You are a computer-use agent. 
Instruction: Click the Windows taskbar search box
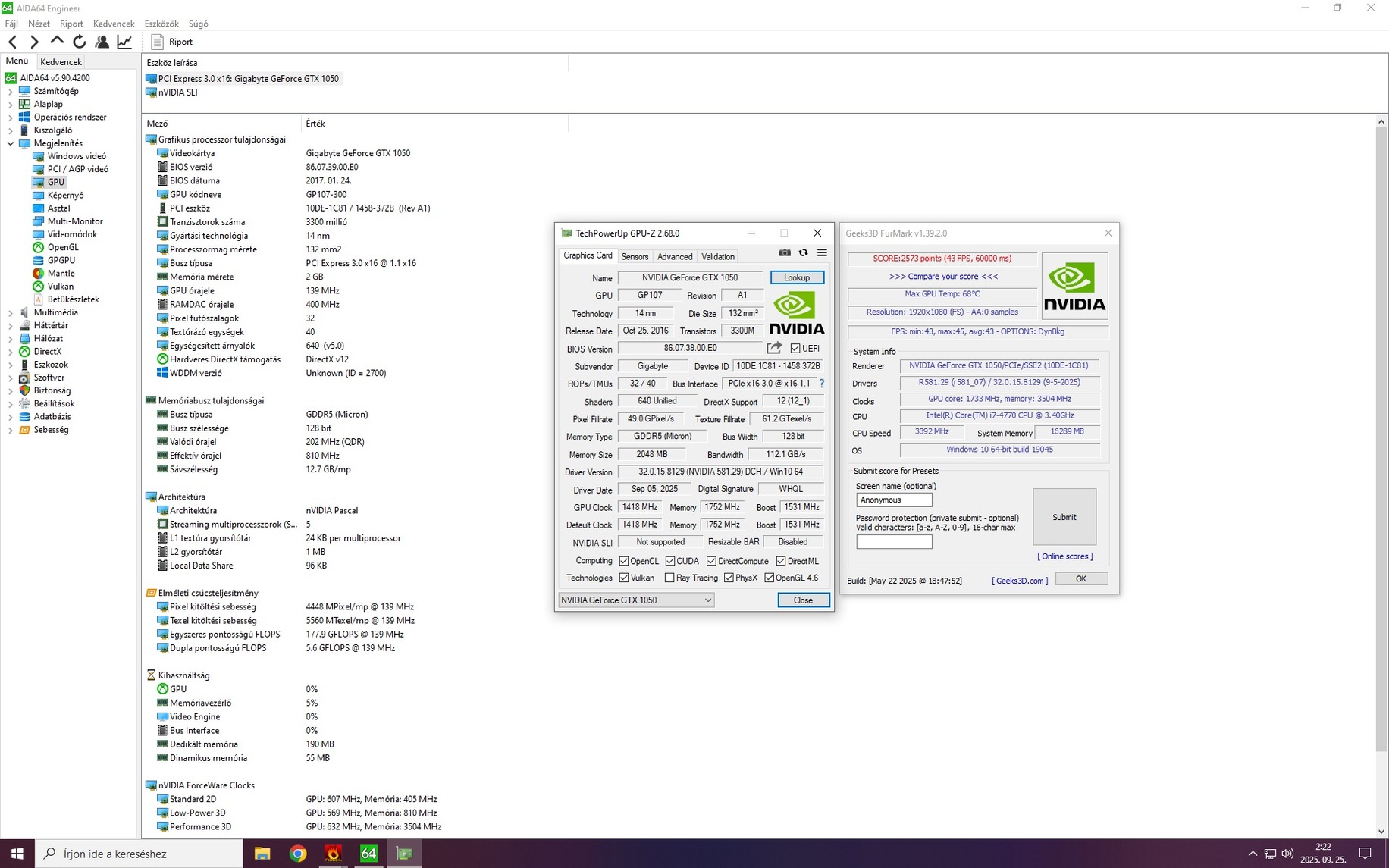(x=140, y=854)
